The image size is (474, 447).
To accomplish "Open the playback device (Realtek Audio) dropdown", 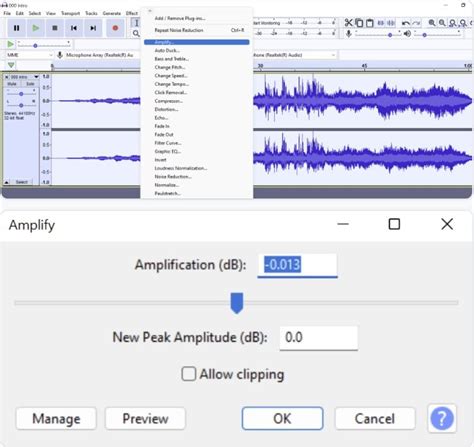I will tap(295, 55).
